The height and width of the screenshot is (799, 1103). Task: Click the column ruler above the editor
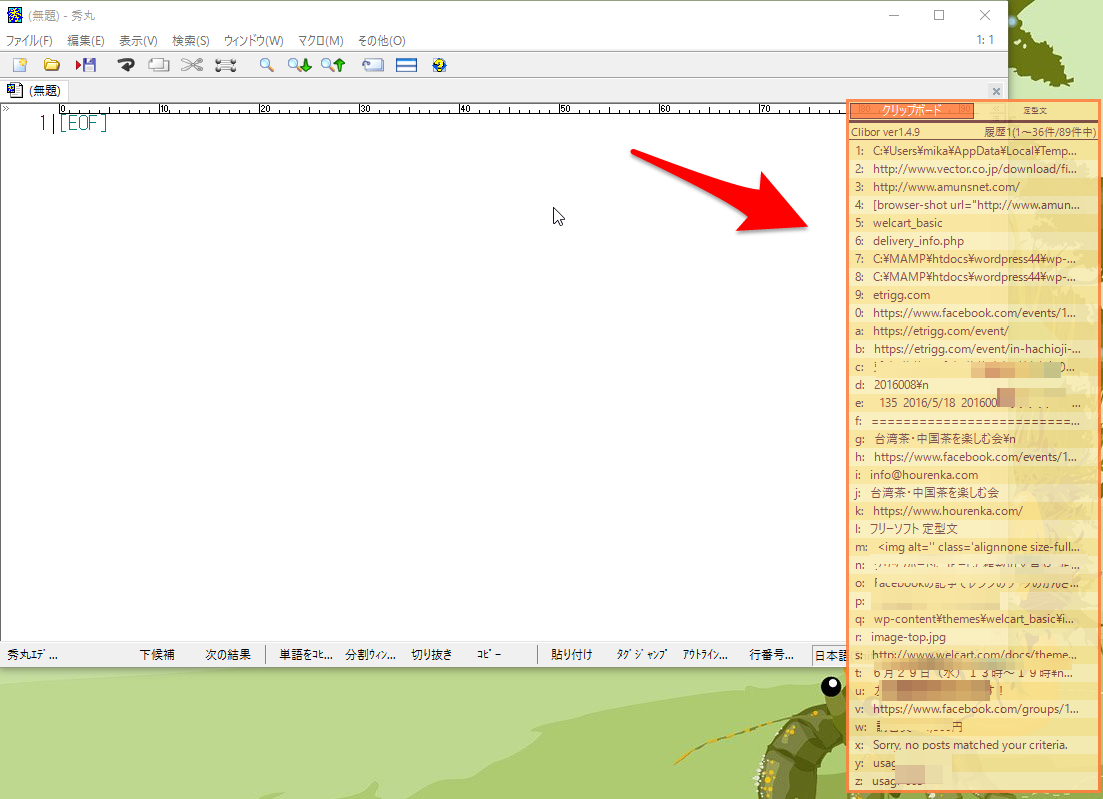tap(452, 109)
